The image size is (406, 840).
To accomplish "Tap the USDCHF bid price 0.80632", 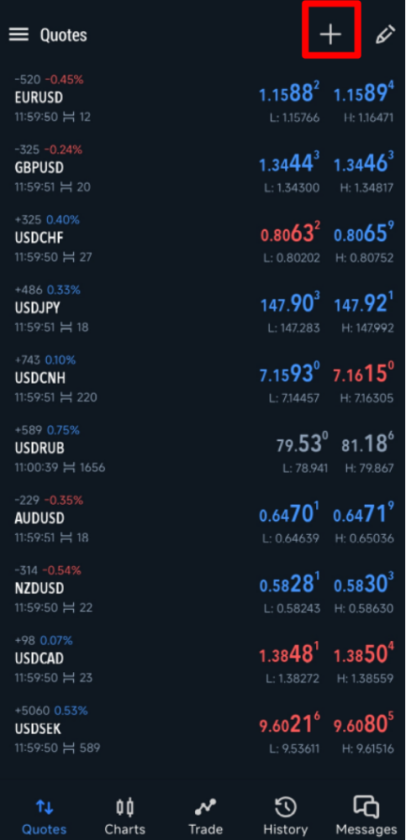I will point(290,235).
